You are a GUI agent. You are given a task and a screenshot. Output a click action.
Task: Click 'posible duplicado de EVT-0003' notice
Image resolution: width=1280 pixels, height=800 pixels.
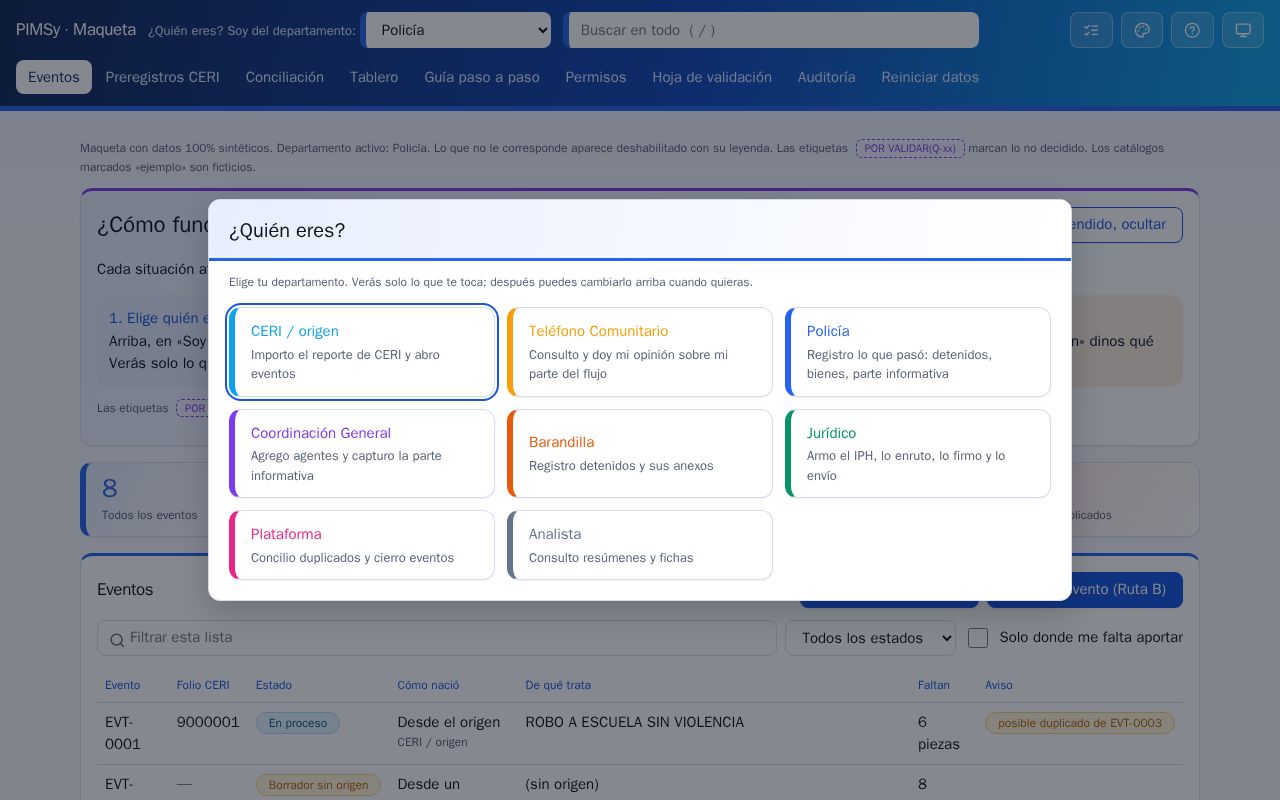(x=1080, y=723)
